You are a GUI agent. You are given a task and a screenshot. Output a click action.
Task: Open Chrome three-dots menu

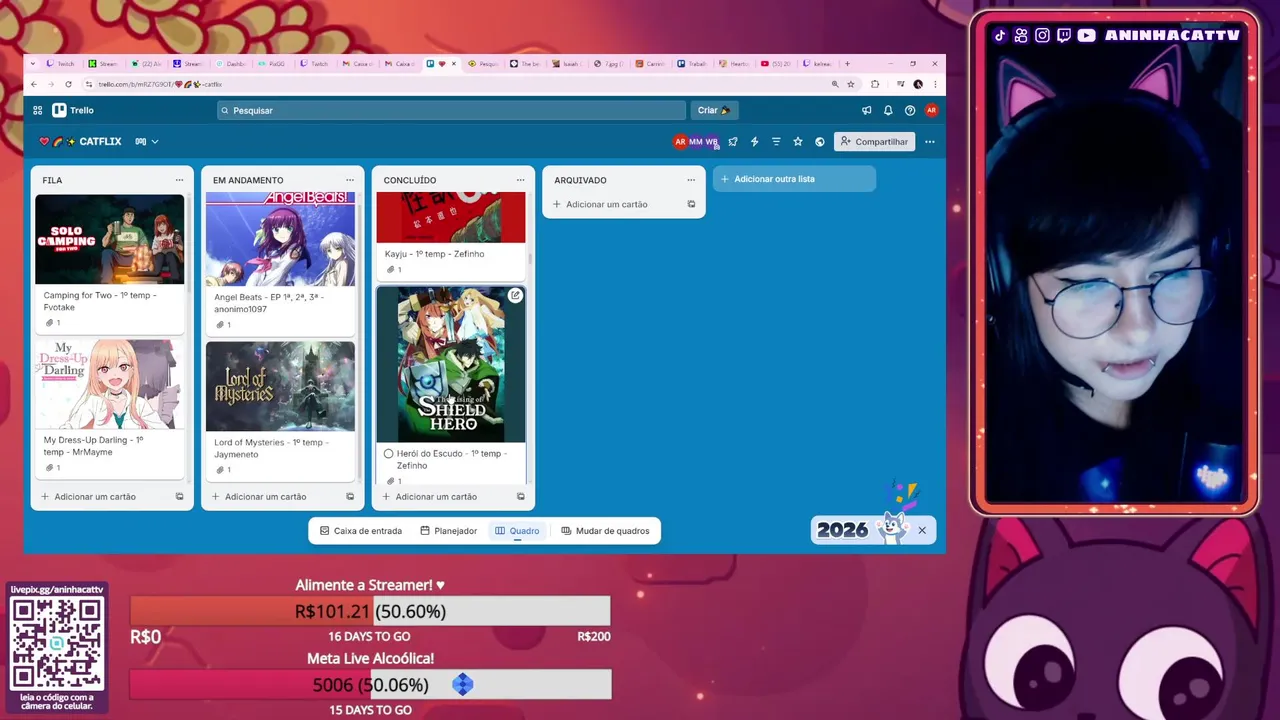pyautogui.click(x=935, y=84)
